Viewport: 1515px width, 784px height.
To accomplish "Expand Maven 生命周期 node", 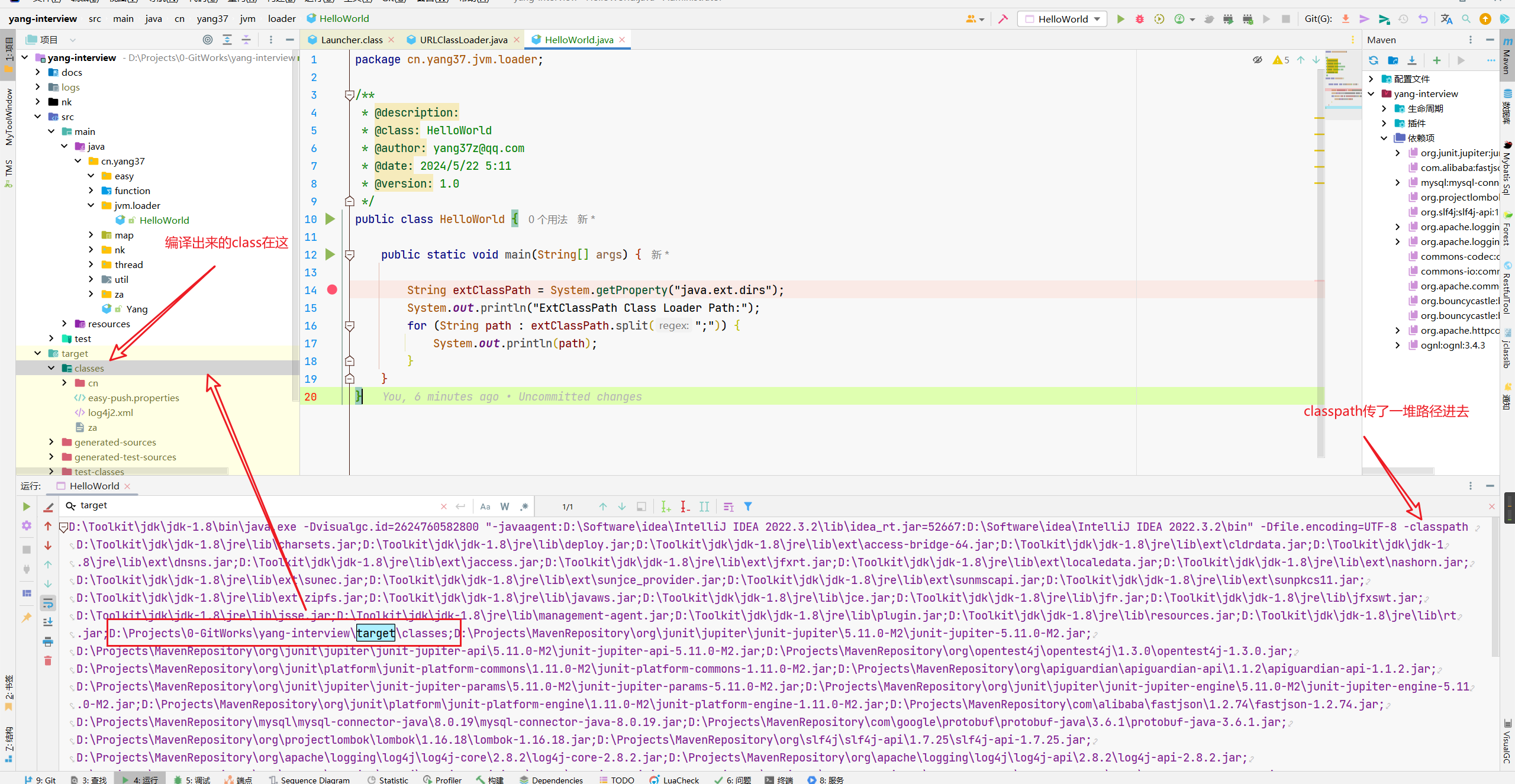I will 1384,108.
